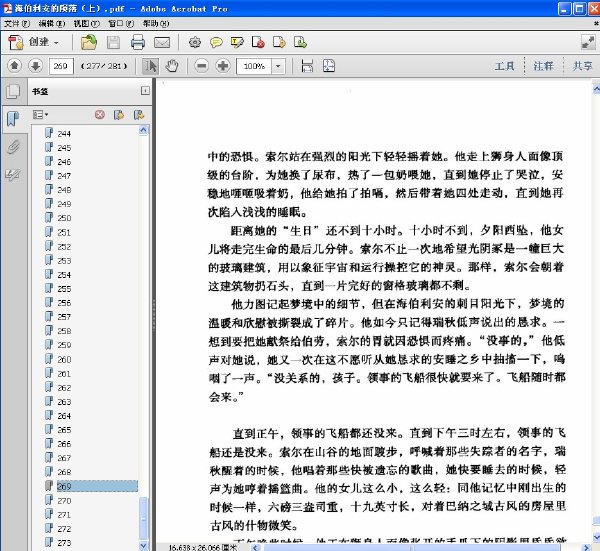Click the fit width scrolling icon
Screen dimensions: 600x551
click(307, 66)
